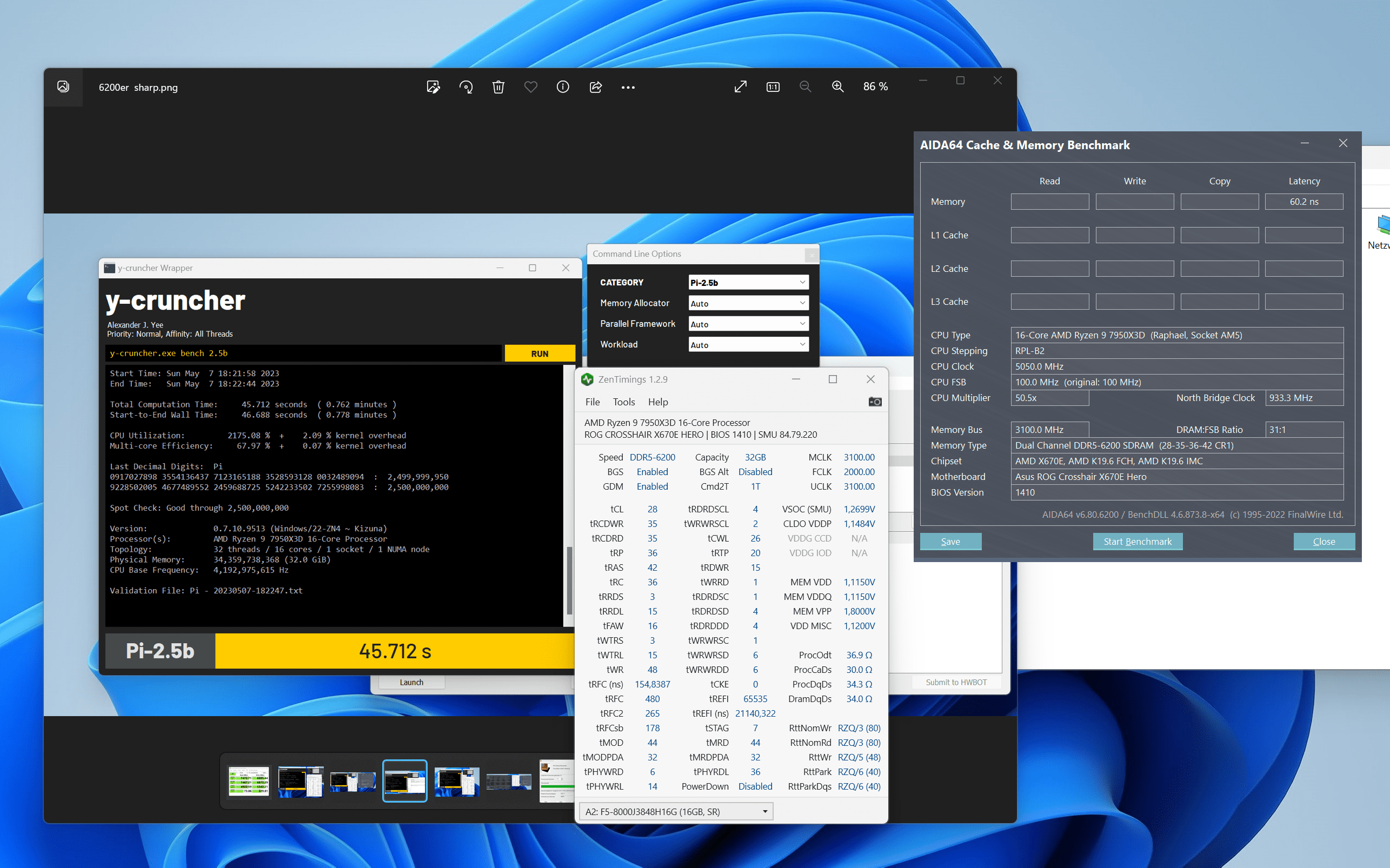Delete the photo using the trash icon
The height and width of the screenshot is (868, 1390).
point(498,86)
